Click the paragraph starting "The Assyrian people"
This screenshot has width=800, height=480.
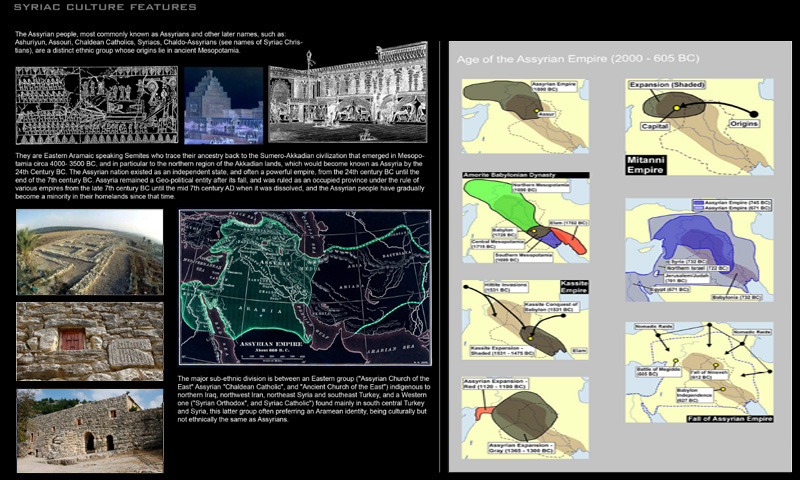[x=159, y=42]
